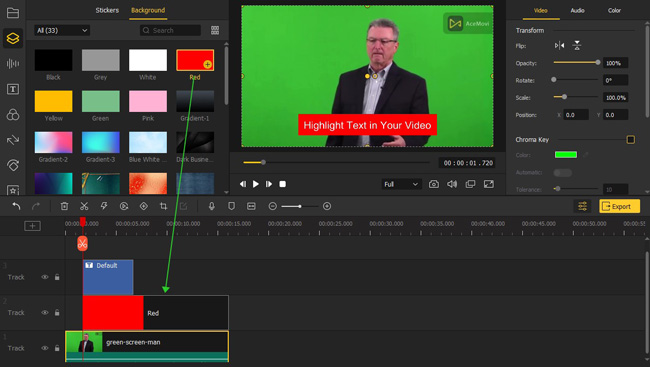
Task: Click the background Search field
Action: click(x=170, y=30)
